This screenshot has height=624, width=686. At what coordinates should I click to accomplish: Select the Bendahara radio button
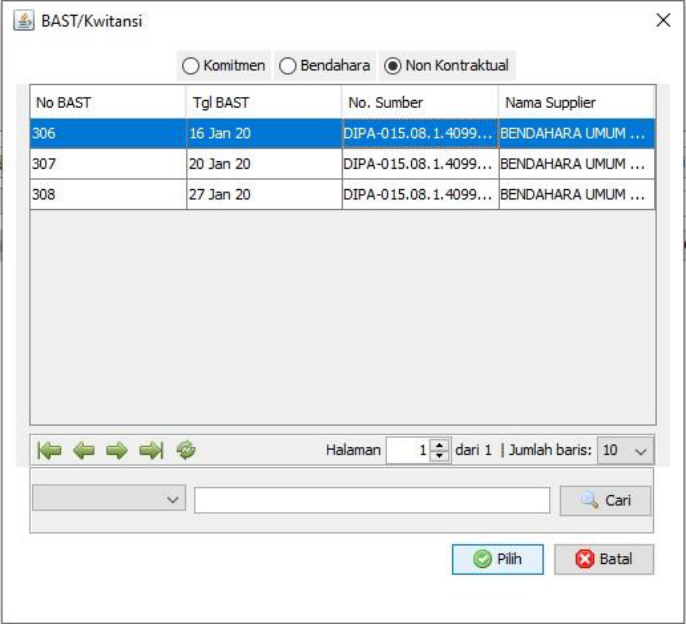[x=287, y=66]
